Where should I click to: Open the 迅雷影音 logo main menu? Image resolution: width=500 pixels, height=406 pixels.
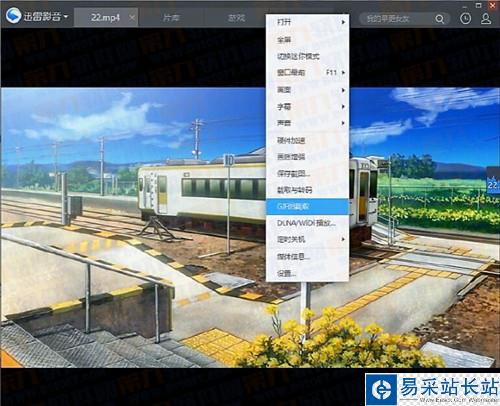pos(37,16)
